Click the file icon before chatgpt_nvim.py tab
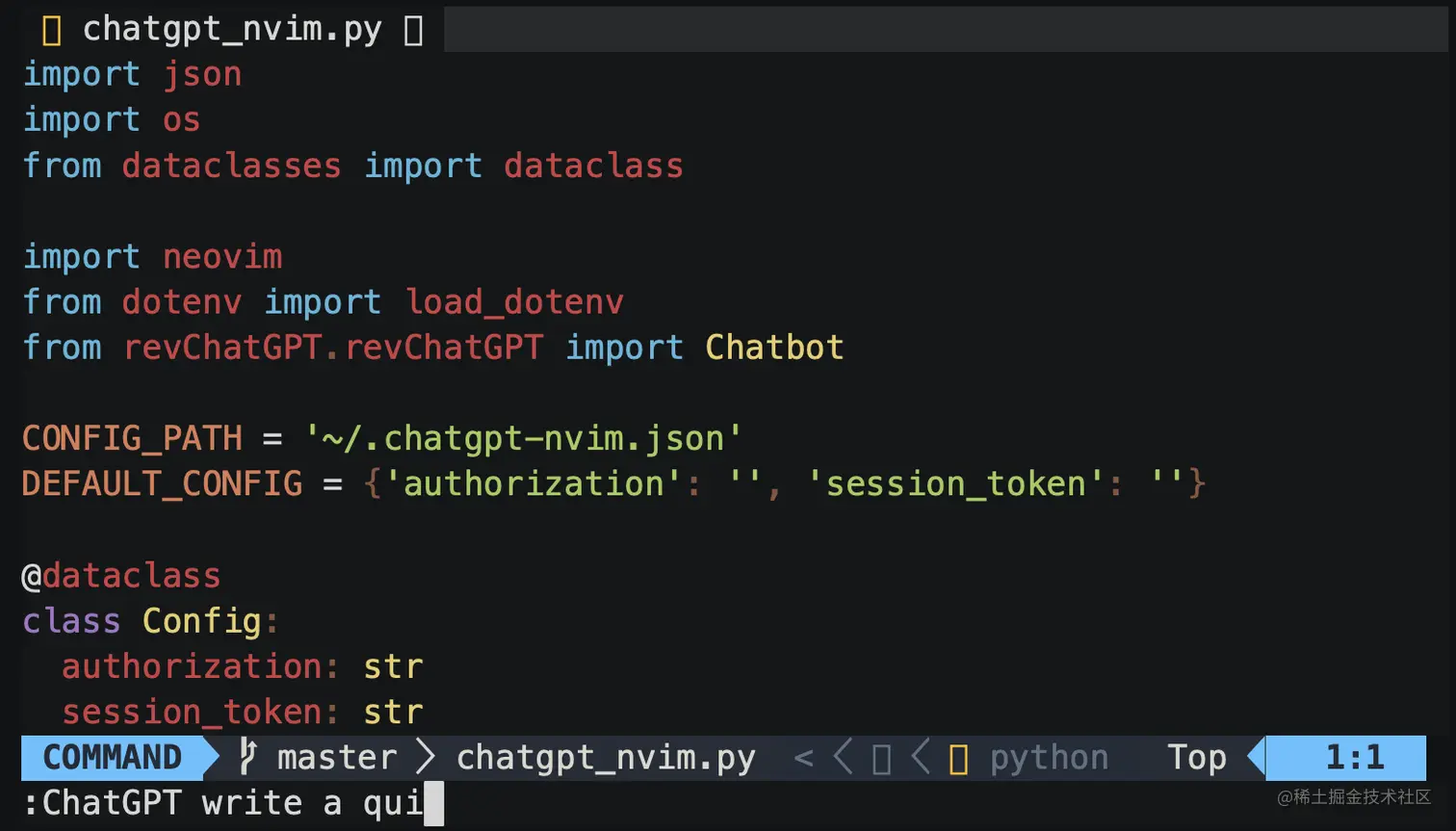 [52, 30]
